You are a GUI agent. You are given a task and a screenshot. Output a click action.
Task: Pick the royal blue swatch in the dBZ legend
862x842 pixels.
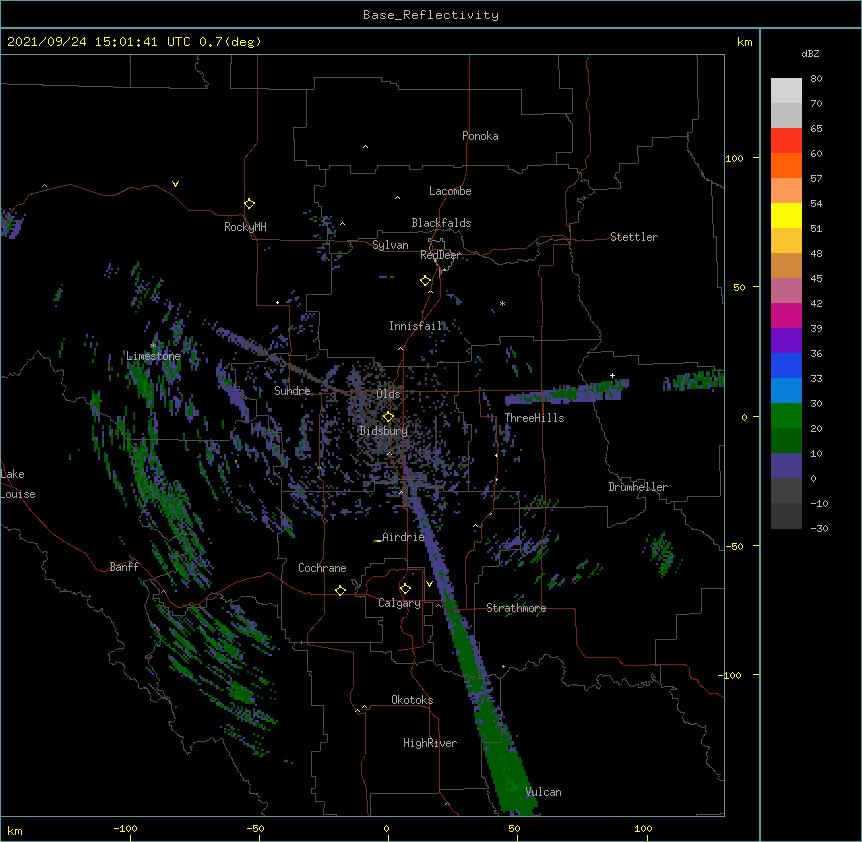coord(786,365)
